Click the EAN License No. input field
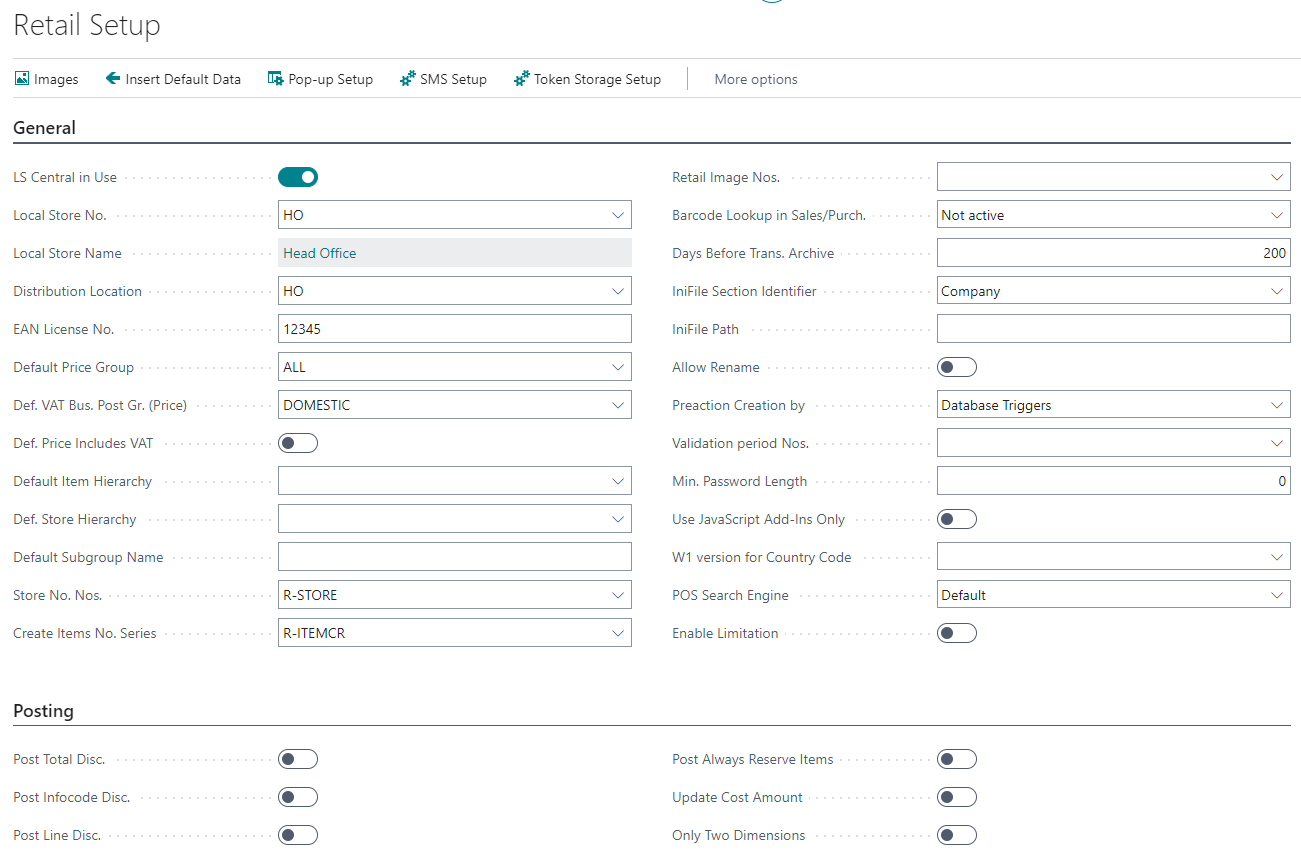 coord(454,329)
